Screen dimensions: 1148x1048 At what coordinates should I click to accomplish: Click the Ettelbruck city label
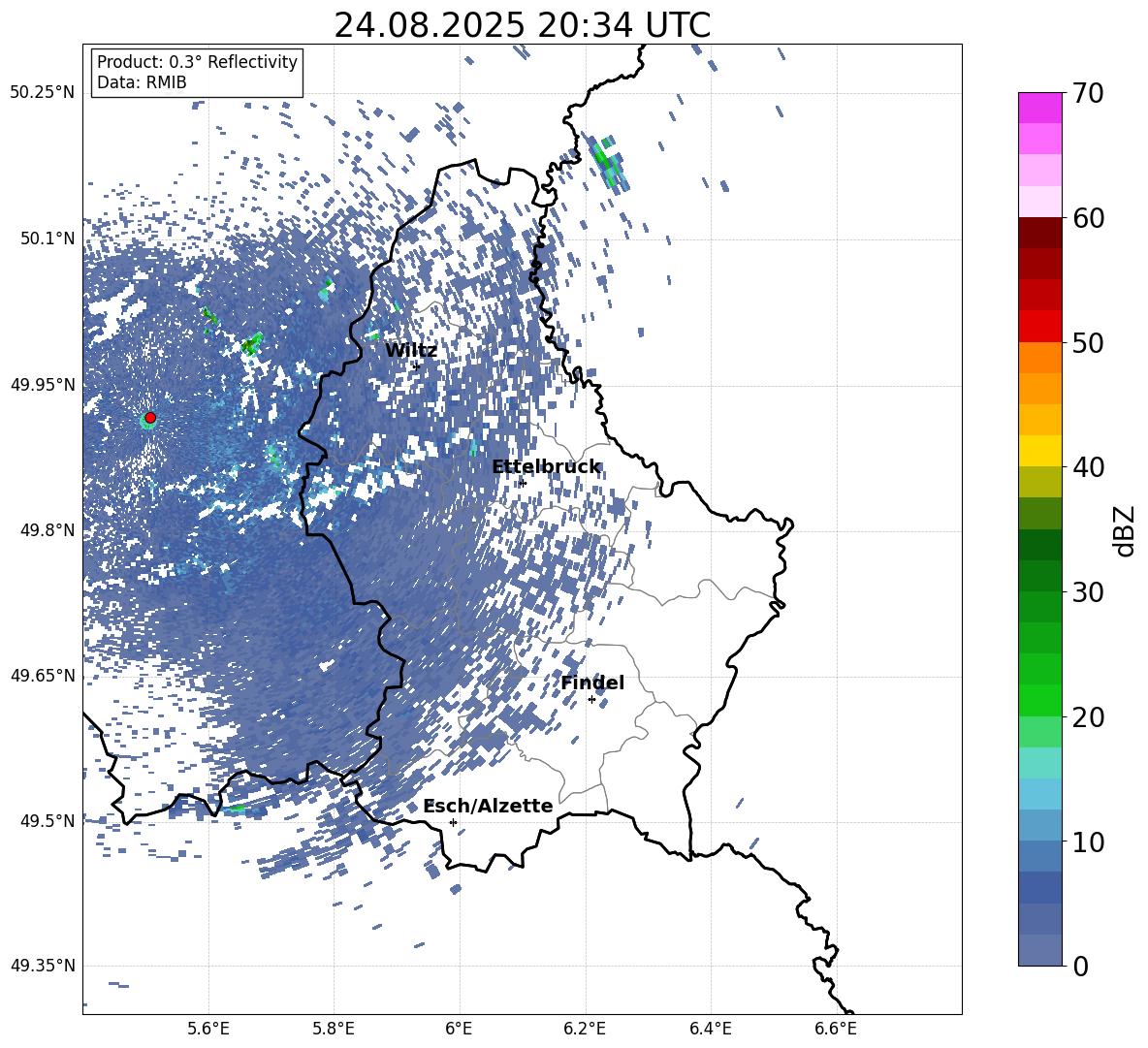click(x=546, y=467)
